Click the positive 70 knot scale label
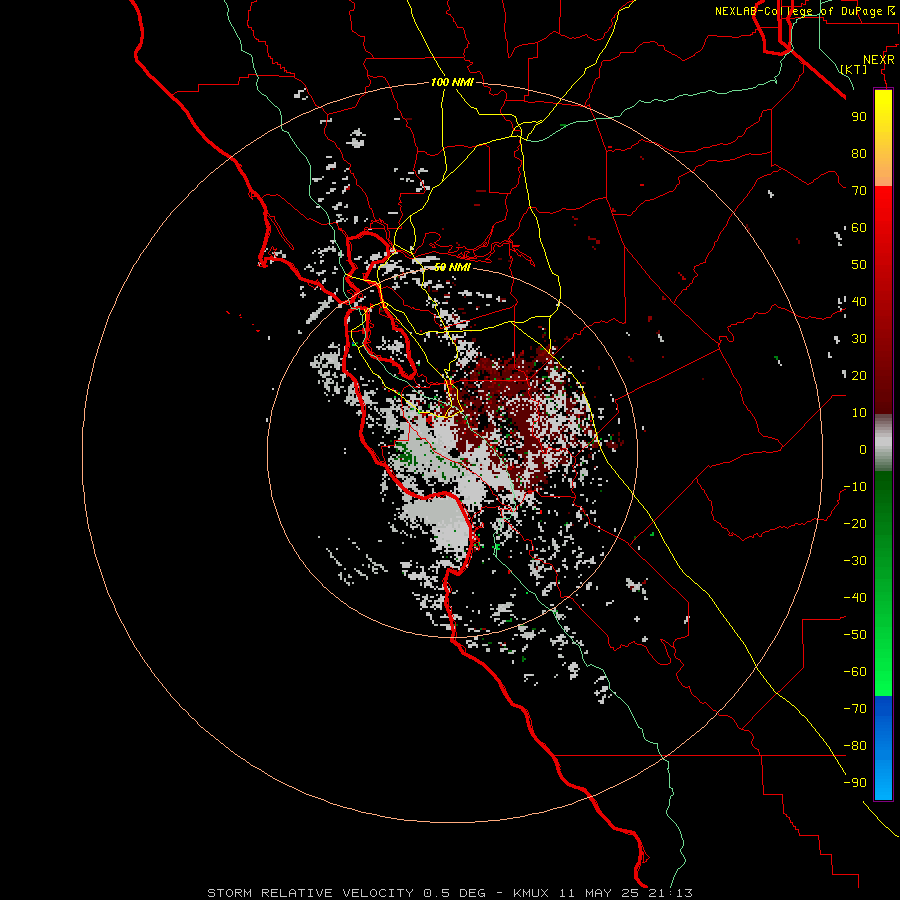This screenshot has height=900, width=900. (x=859, y=191)
